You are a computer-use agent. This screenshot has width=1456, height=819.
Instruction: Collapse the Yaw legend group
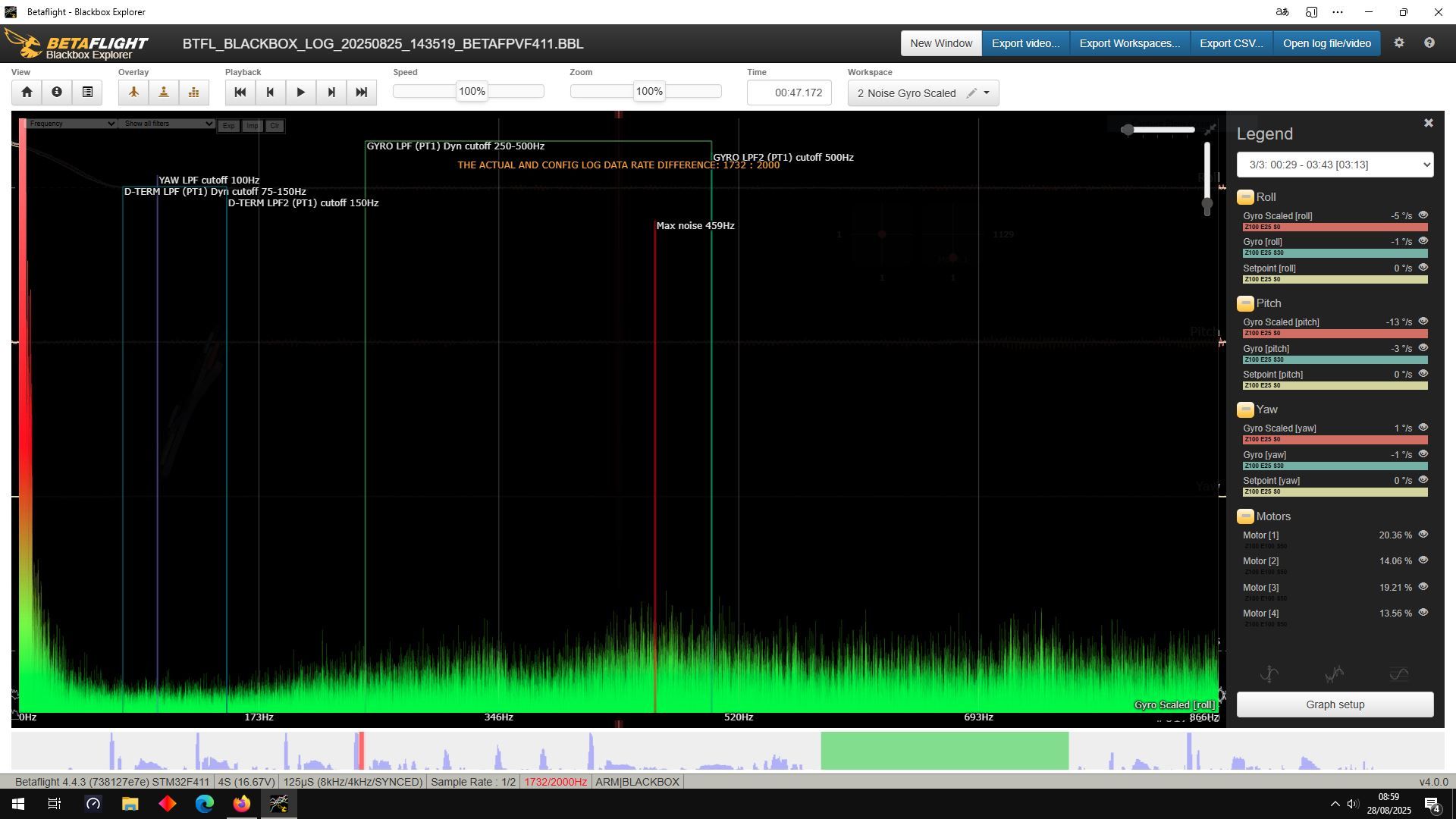(x=1245, y=410)
